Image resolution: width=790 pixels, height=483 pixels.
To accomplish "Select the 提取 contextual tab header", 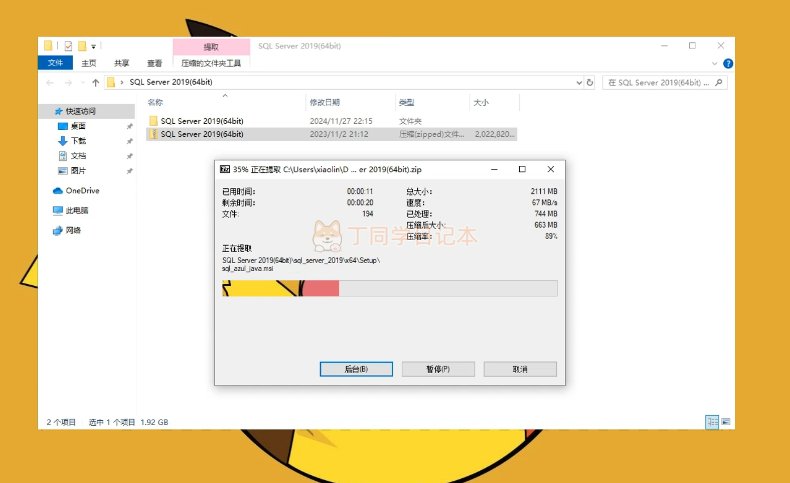I will (x=211, y=47).
